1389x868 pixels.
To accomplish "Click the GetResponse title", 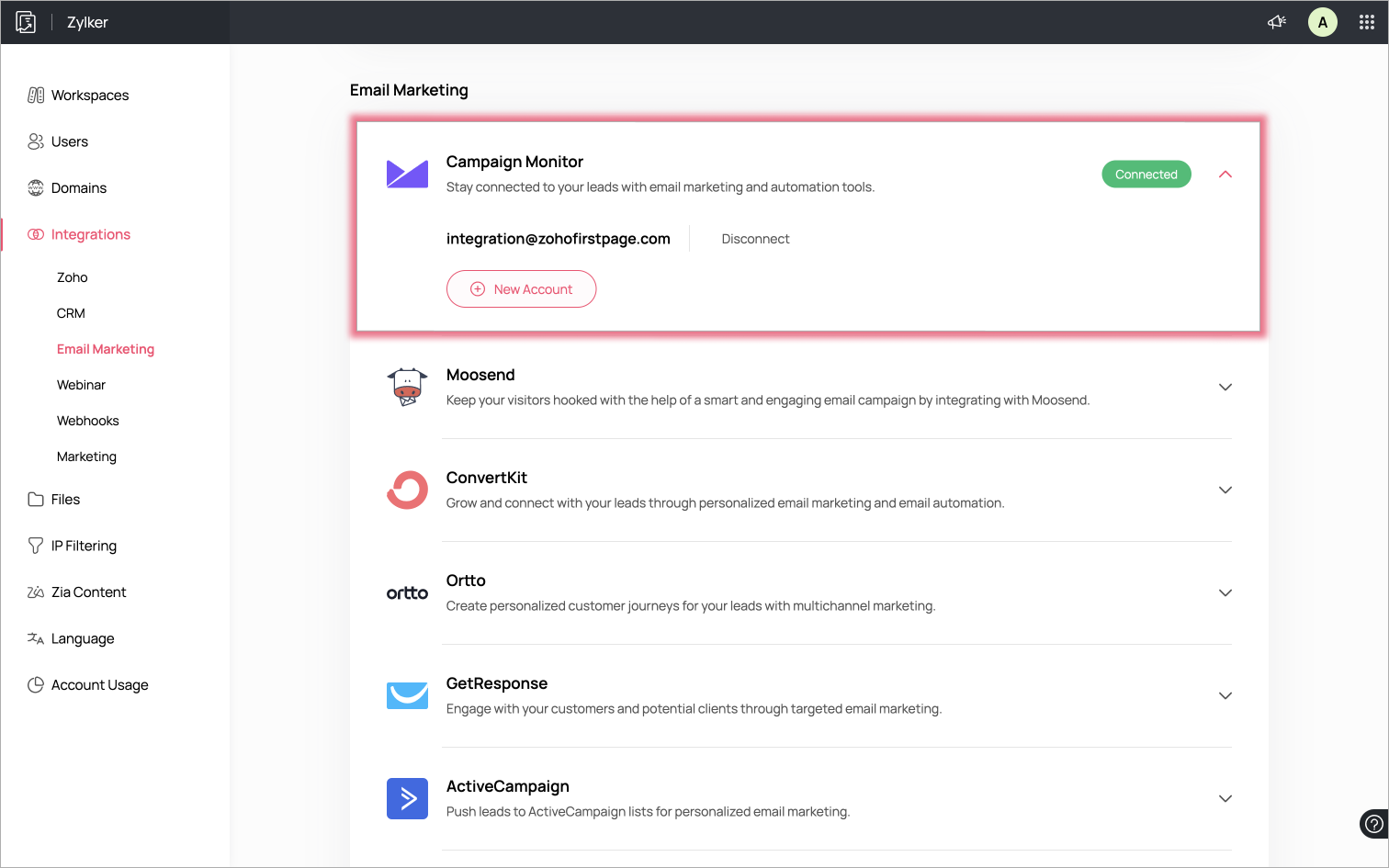I will point(497,683).
